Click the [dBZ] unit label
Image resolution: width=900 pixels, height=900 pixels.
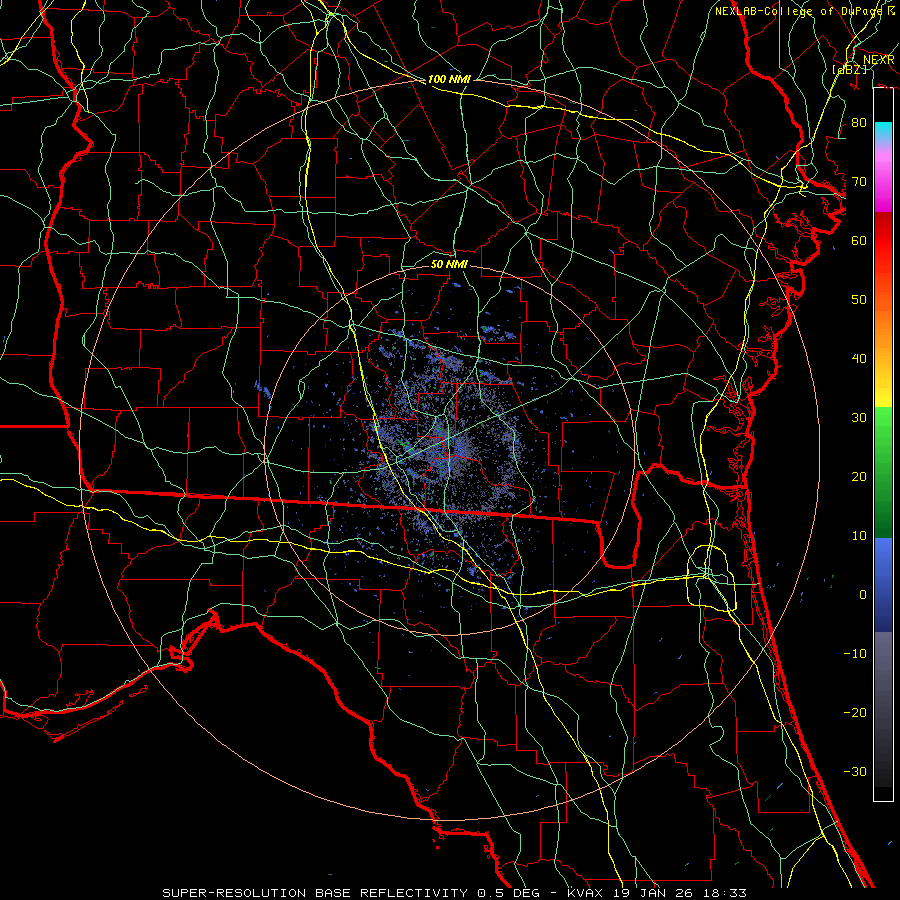coord(849,69)
